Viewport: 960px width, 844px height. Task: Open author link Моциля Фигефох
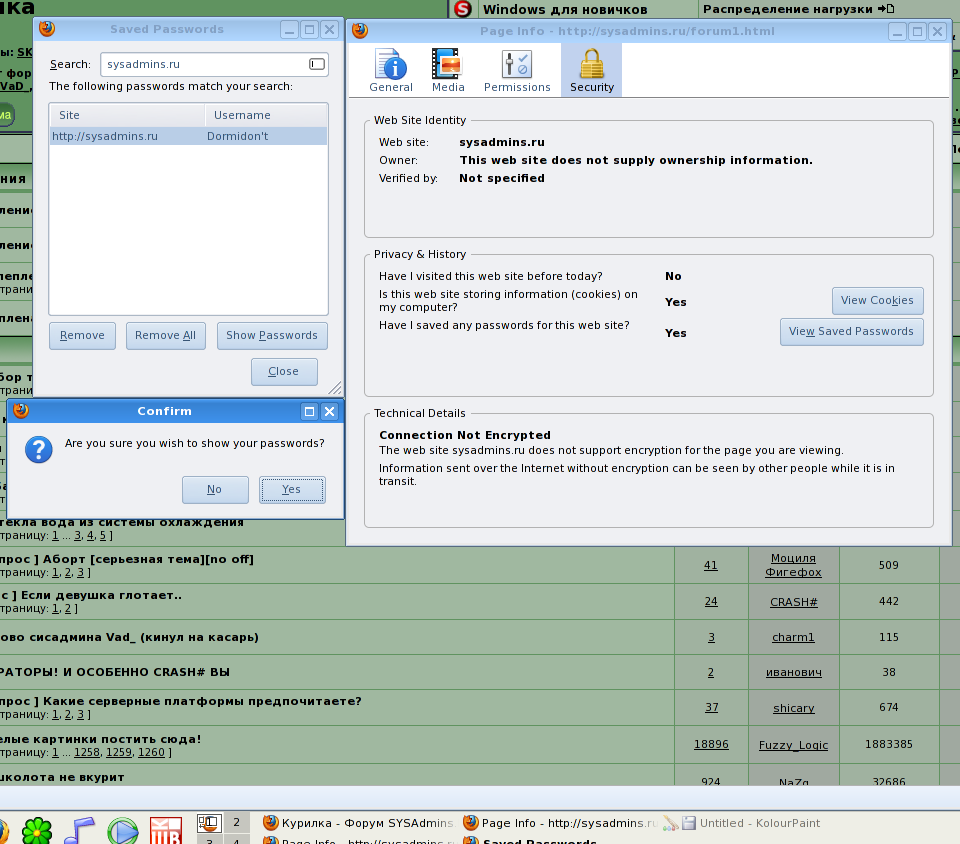click(793, 565)
